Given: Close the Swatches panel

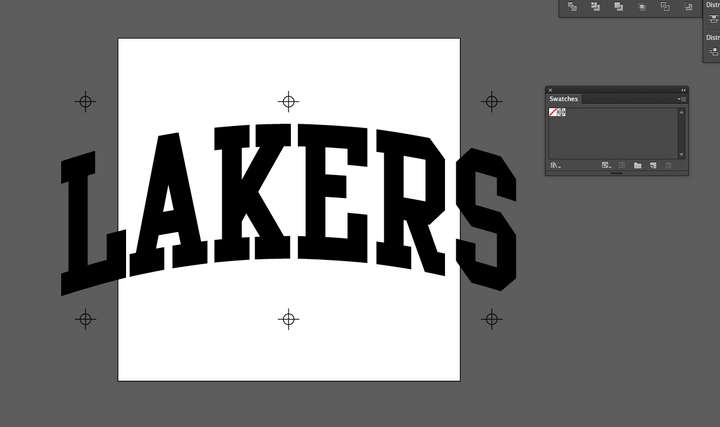Looking at the screenshot, I should [x=550, y=90].
